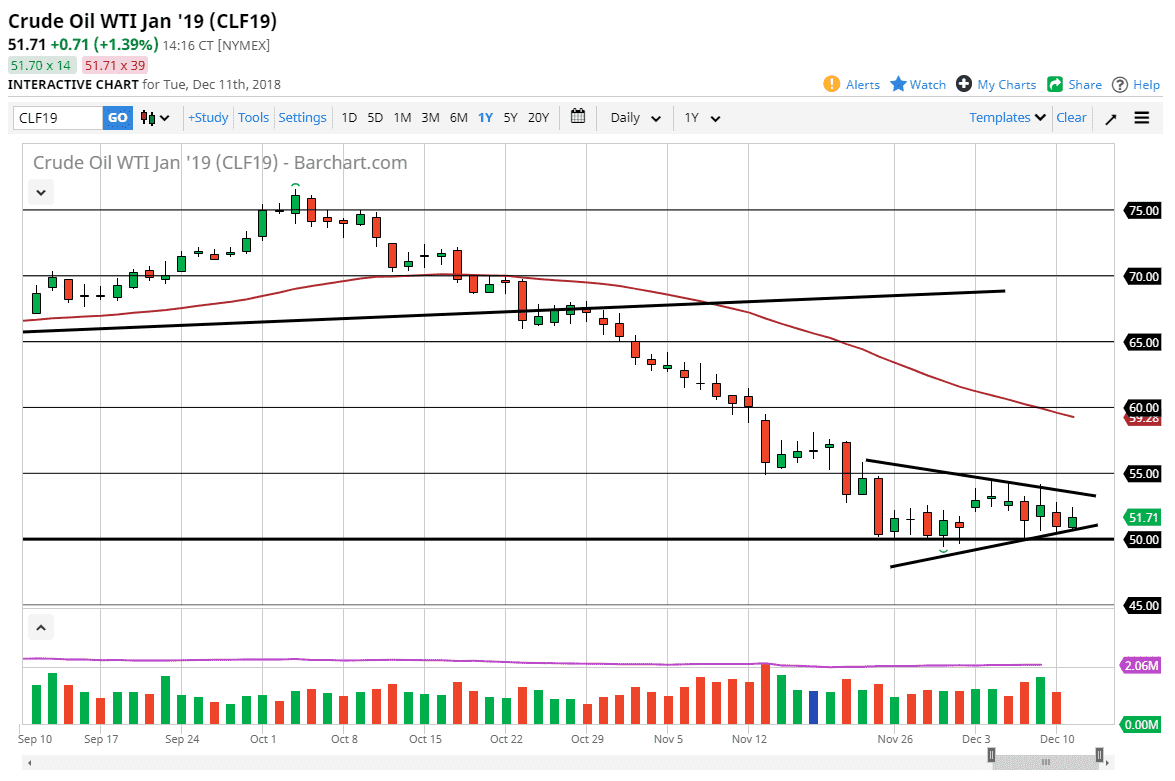Open the calendar date picker icon
Viewport: 1175px width, 781px height.
[578, 117]
